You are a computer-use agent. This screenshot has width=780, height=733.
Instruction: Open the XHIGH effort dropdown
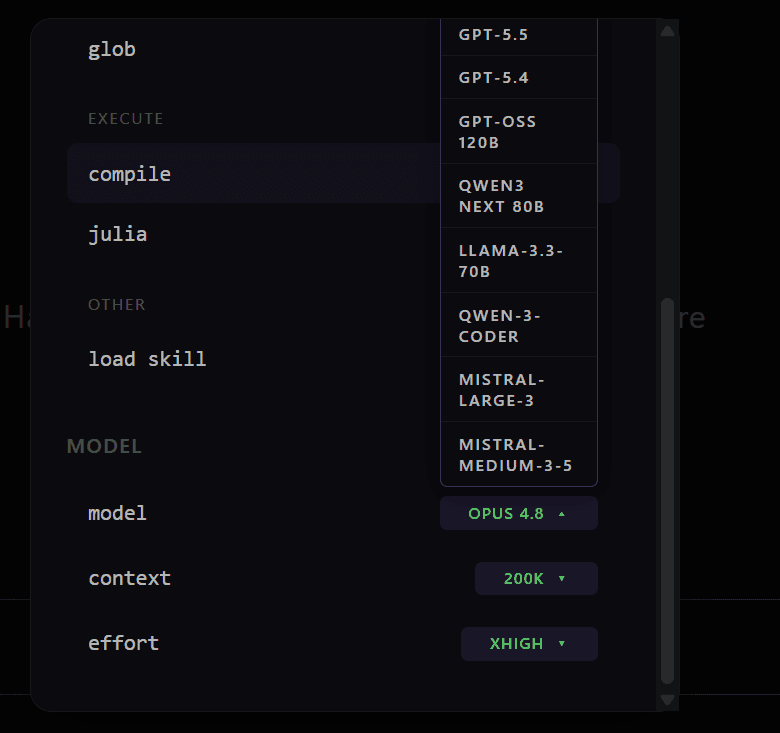529,643
